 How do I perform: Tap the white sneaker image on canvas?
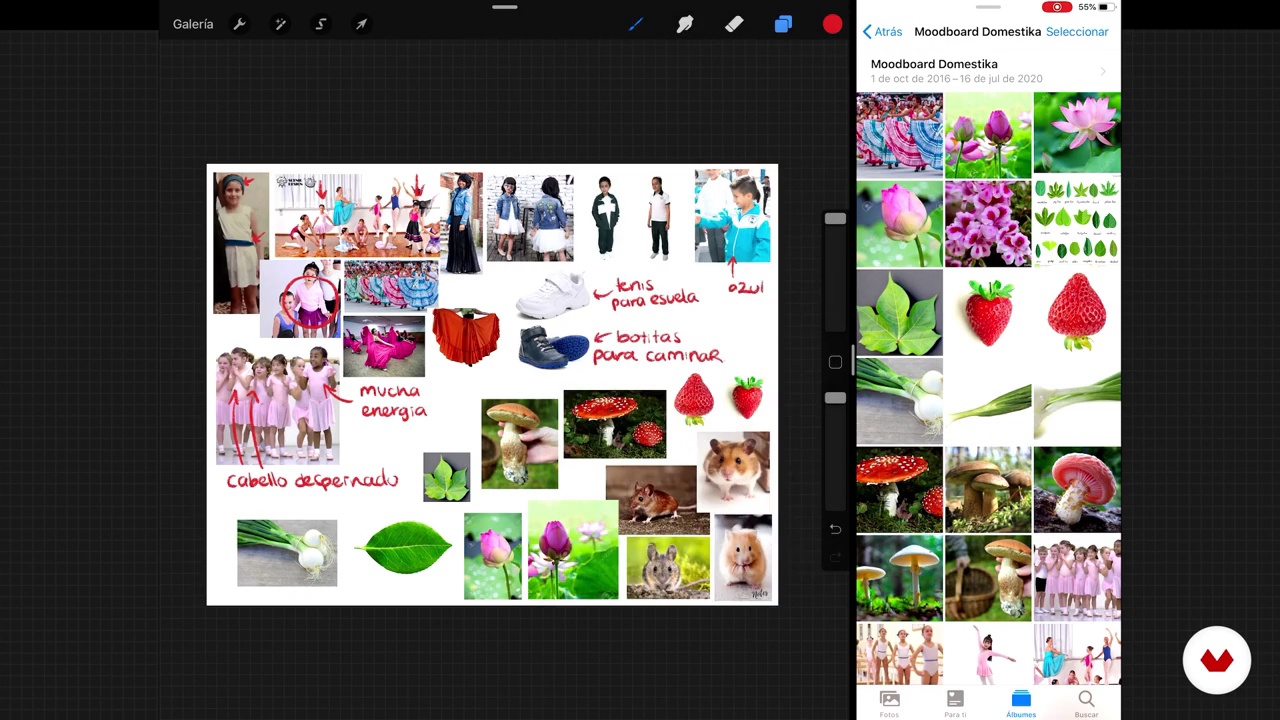[552, 295]
